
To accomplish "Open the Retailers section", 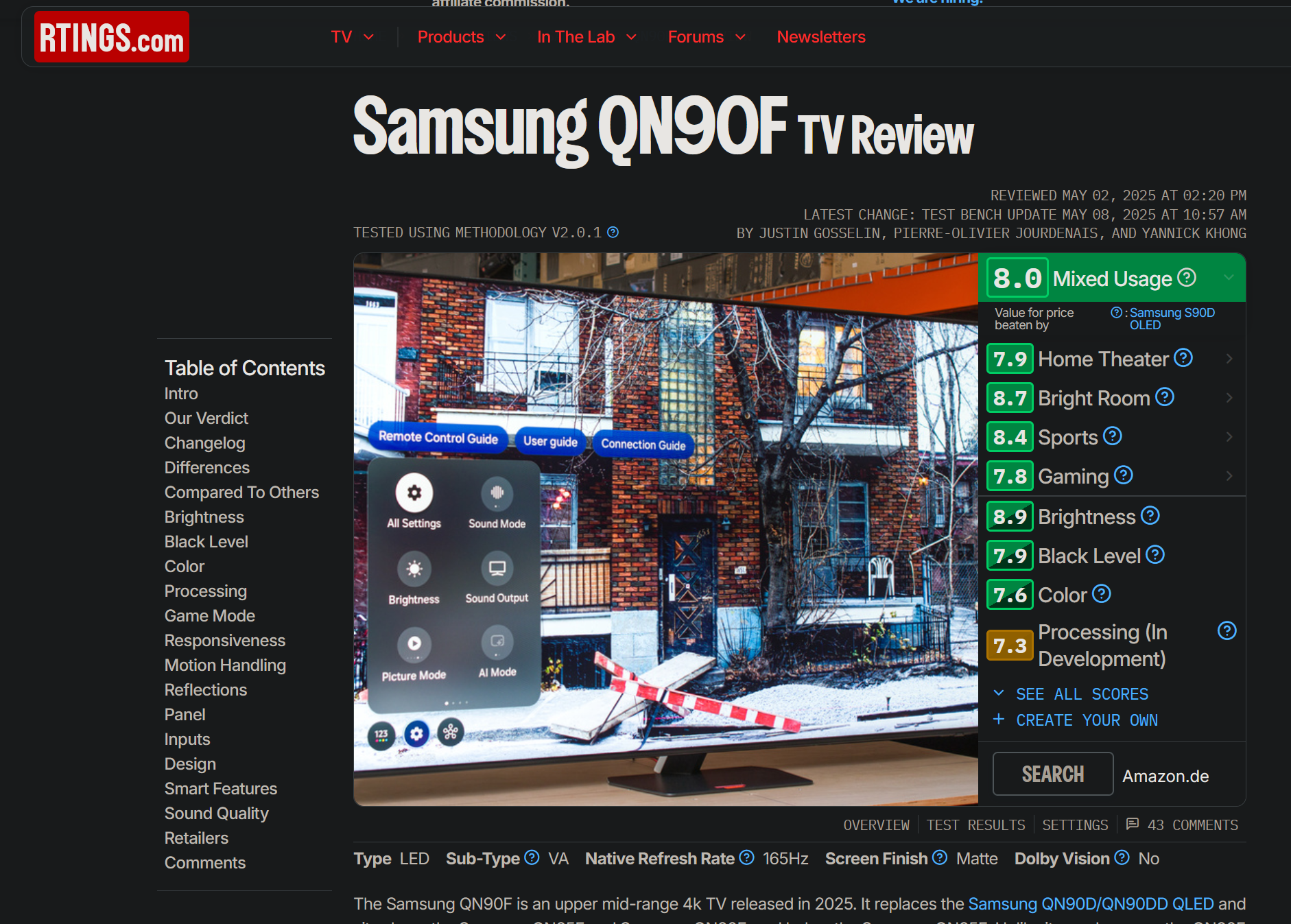I will (196, 838).
